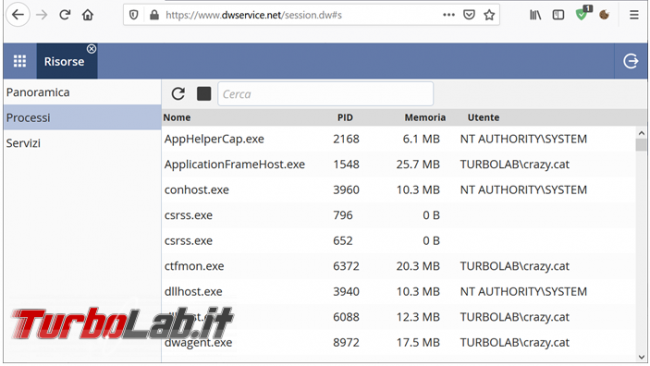Click the stop process square button
Viewport: 650px width, 366px height.
coord(204,94)
